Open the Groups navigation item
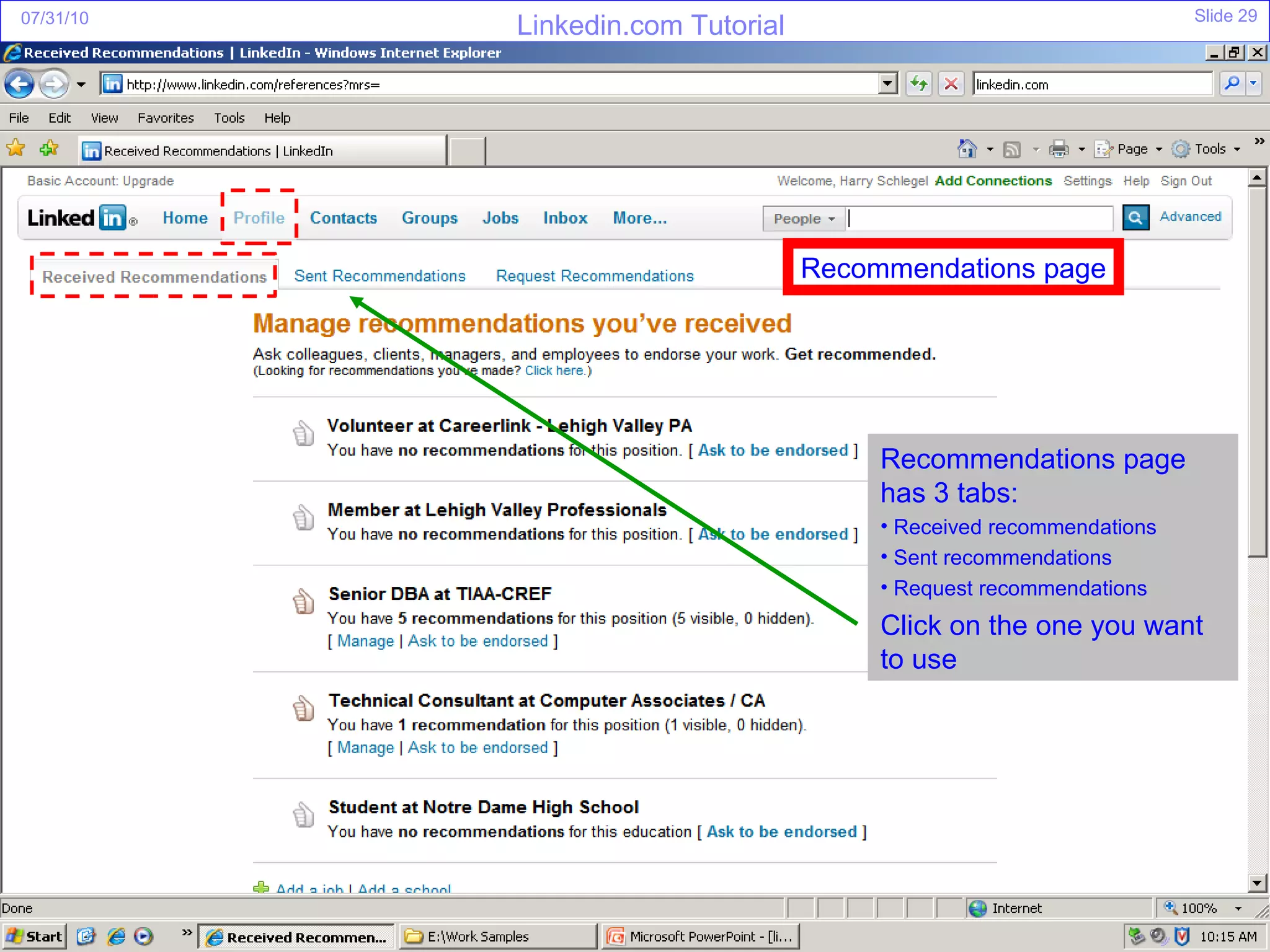This screenshot has width=1270, height=952. click(x=429, y=218)
